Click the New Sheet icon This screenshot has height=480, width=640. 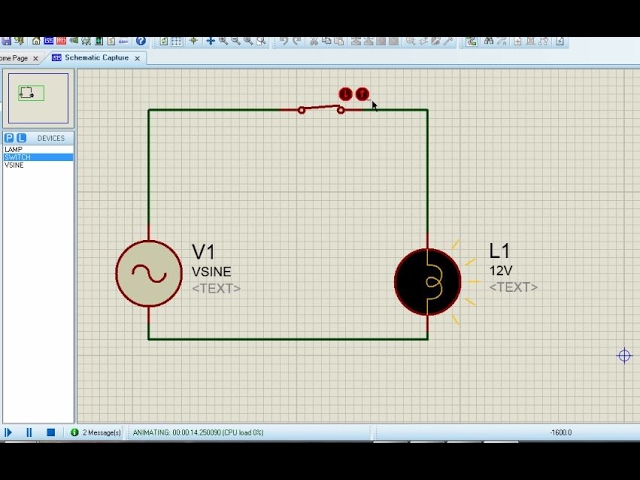[518, 41]
